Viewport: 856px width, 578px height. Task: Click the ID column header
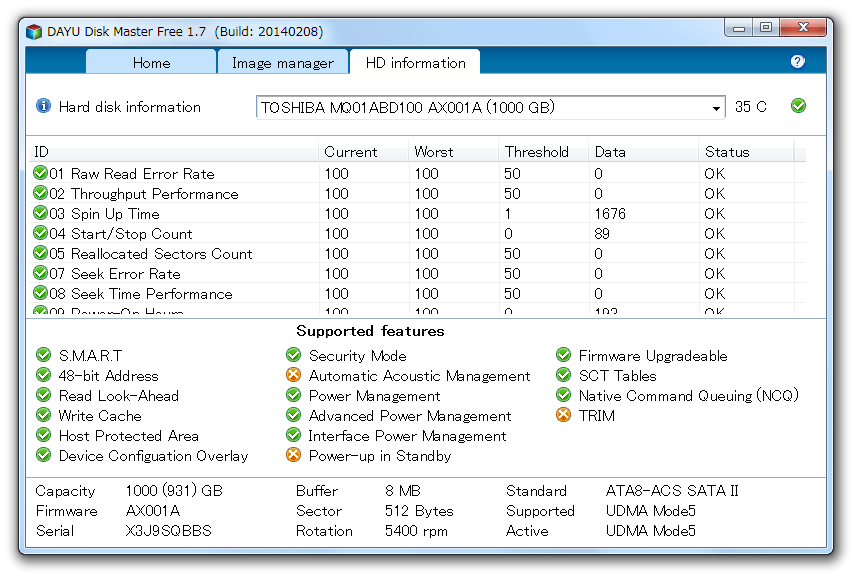pos(174,152)
